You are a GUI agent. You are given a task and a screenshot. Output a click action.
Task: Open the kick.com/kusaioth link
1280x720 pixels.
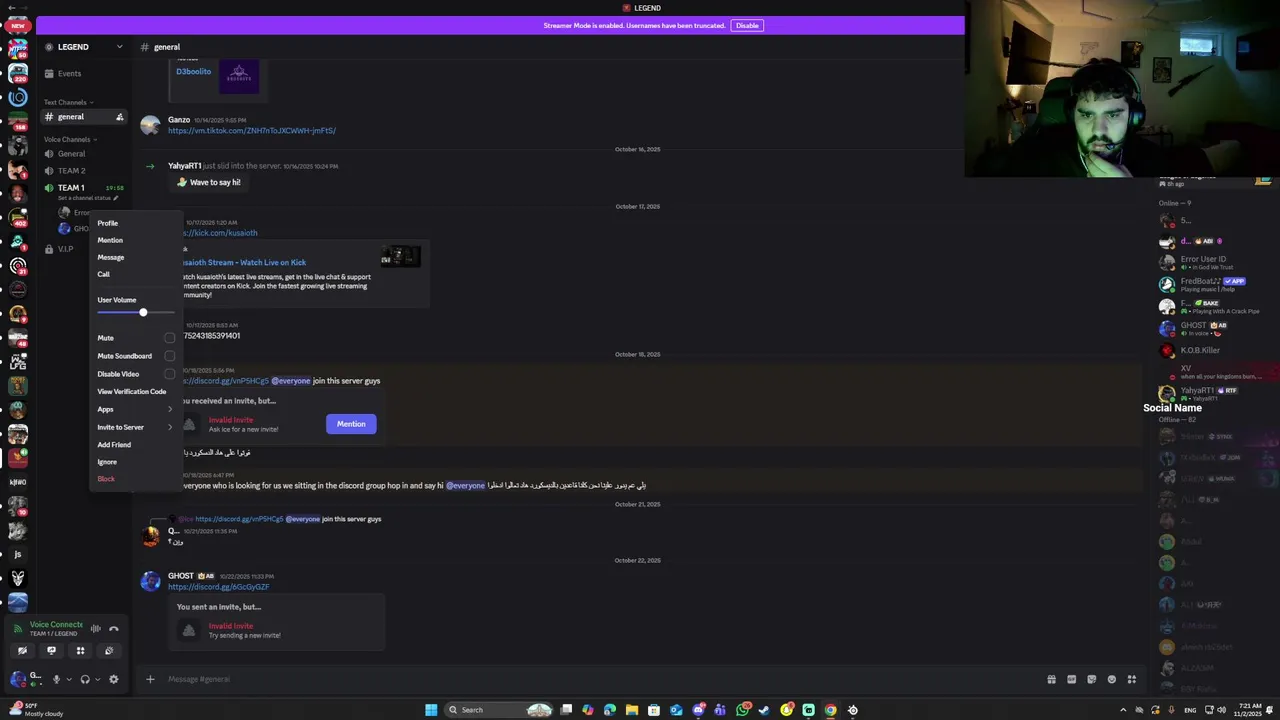click(x=222, y=233)
